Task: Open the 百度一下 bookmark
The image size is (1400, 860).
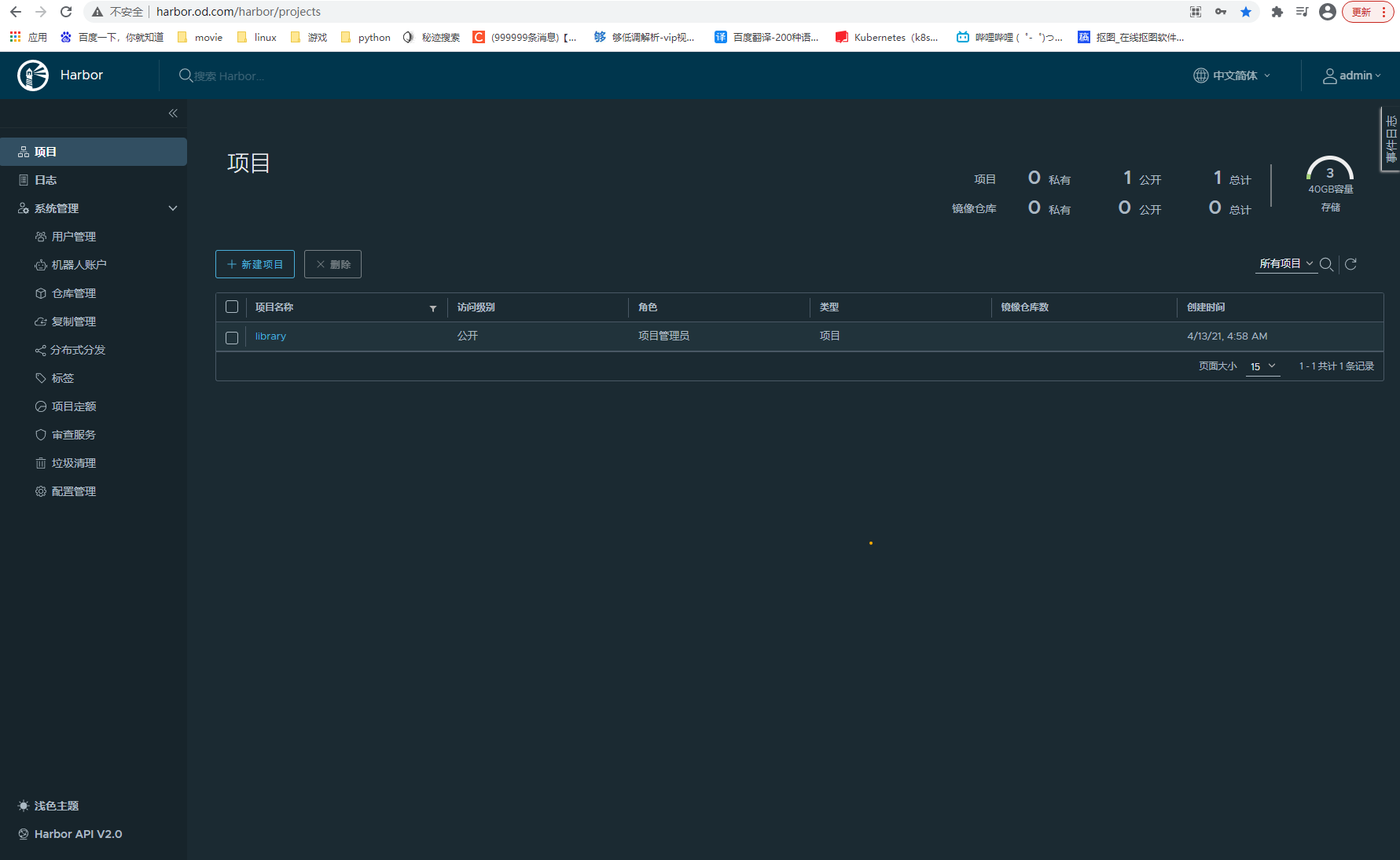Action: (x=112, y=37)
